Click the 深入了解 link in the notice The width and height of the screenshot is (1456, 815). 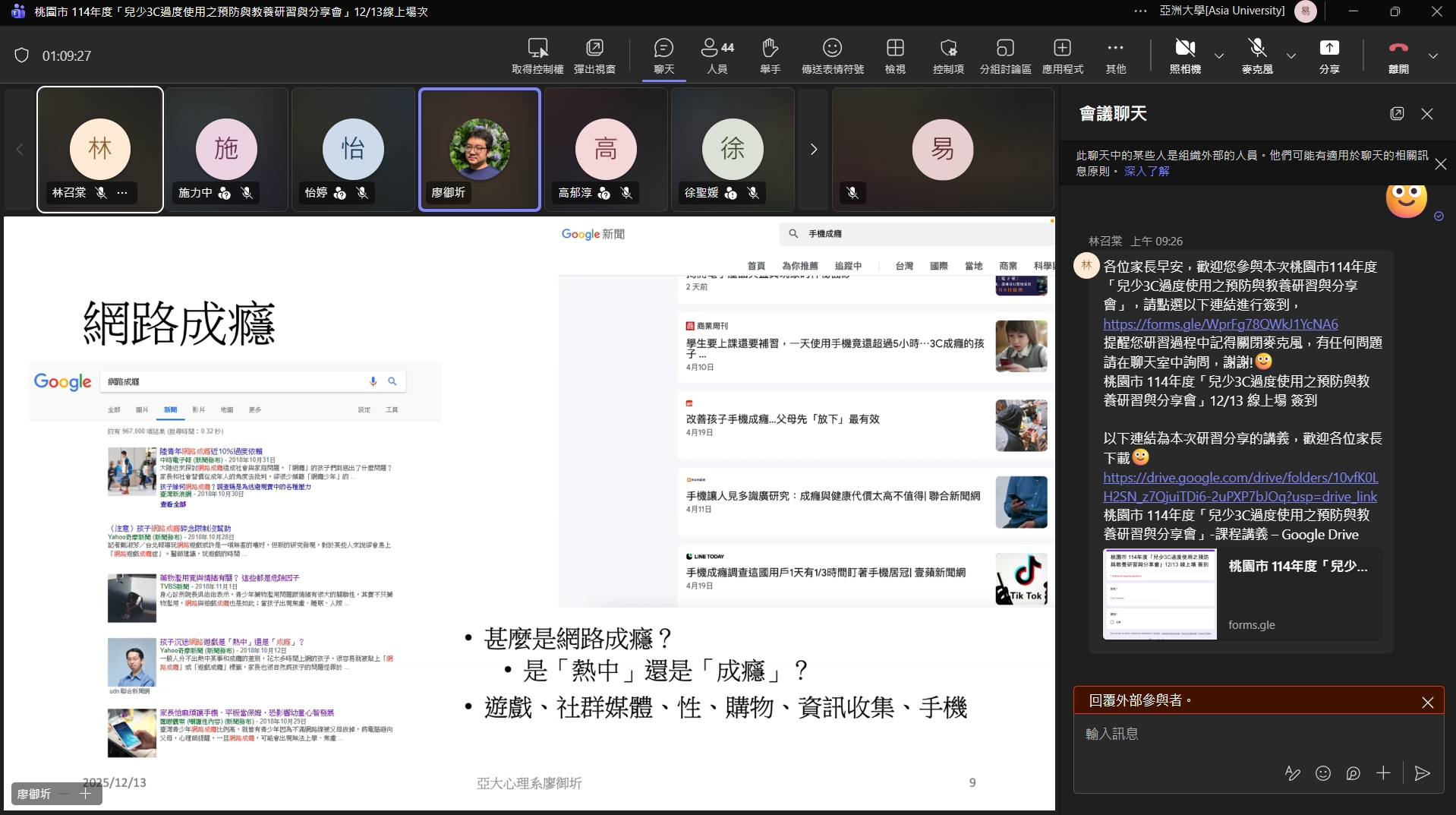[x=1146, y=171]
